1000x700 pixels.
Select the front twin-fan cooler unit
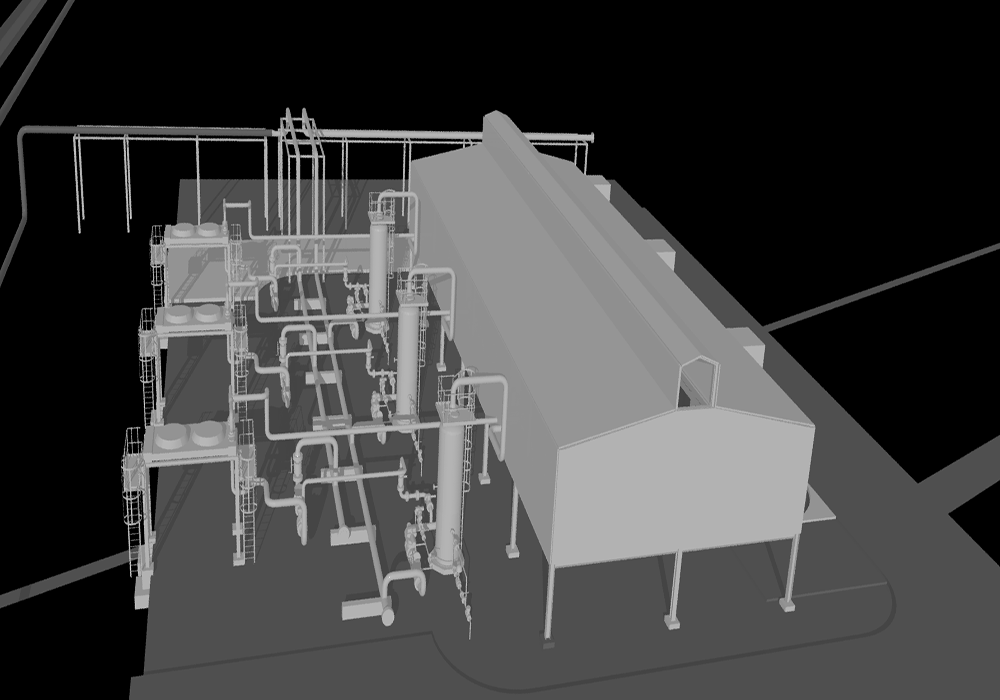click(x=188, y=435)
